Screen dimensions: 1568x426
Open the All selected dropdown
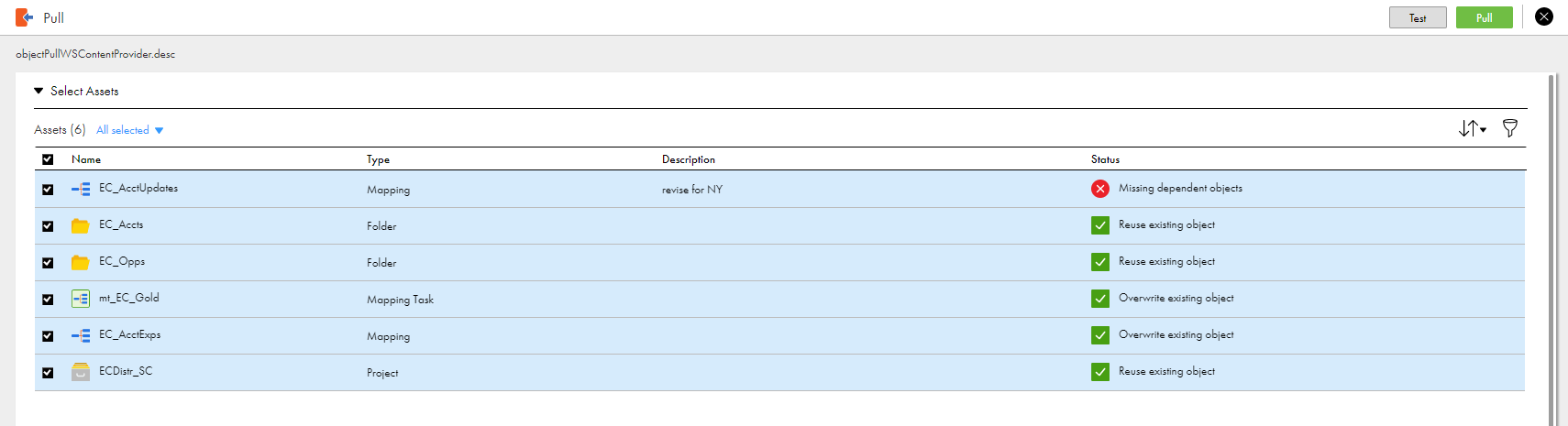click(129, 130)
